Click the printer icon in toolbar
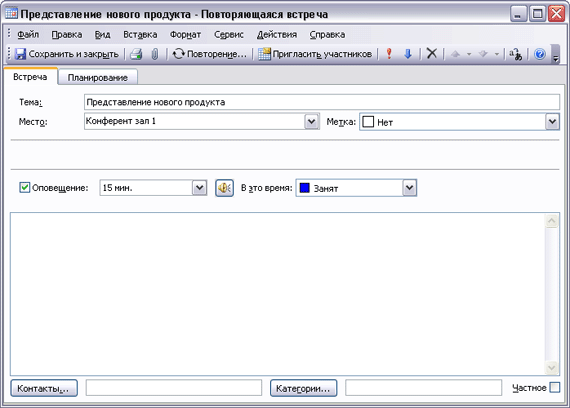This screenshot has height=408, width=570. 136,54
